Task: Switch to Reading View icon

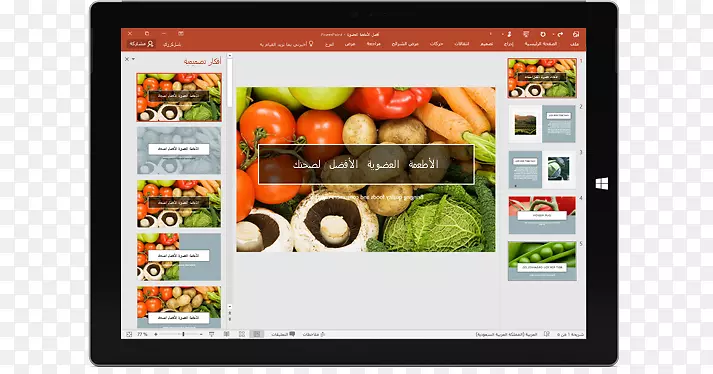Action: [226, 334]
